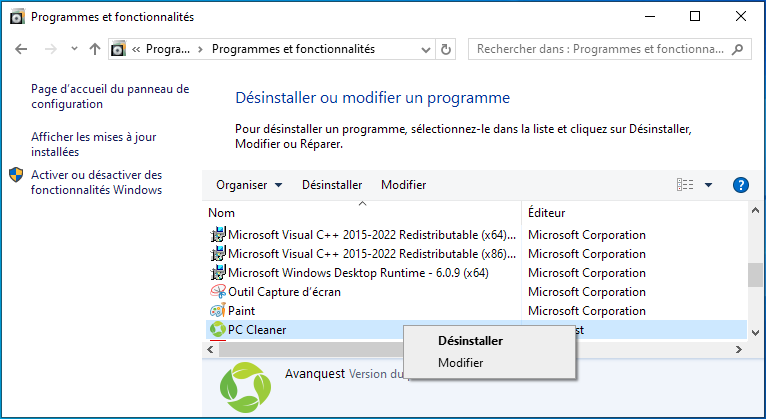The width and height of the screenshot is (766, 419).
Task: Click the view layout icon in toolbar
Action: tap(685, 185)
